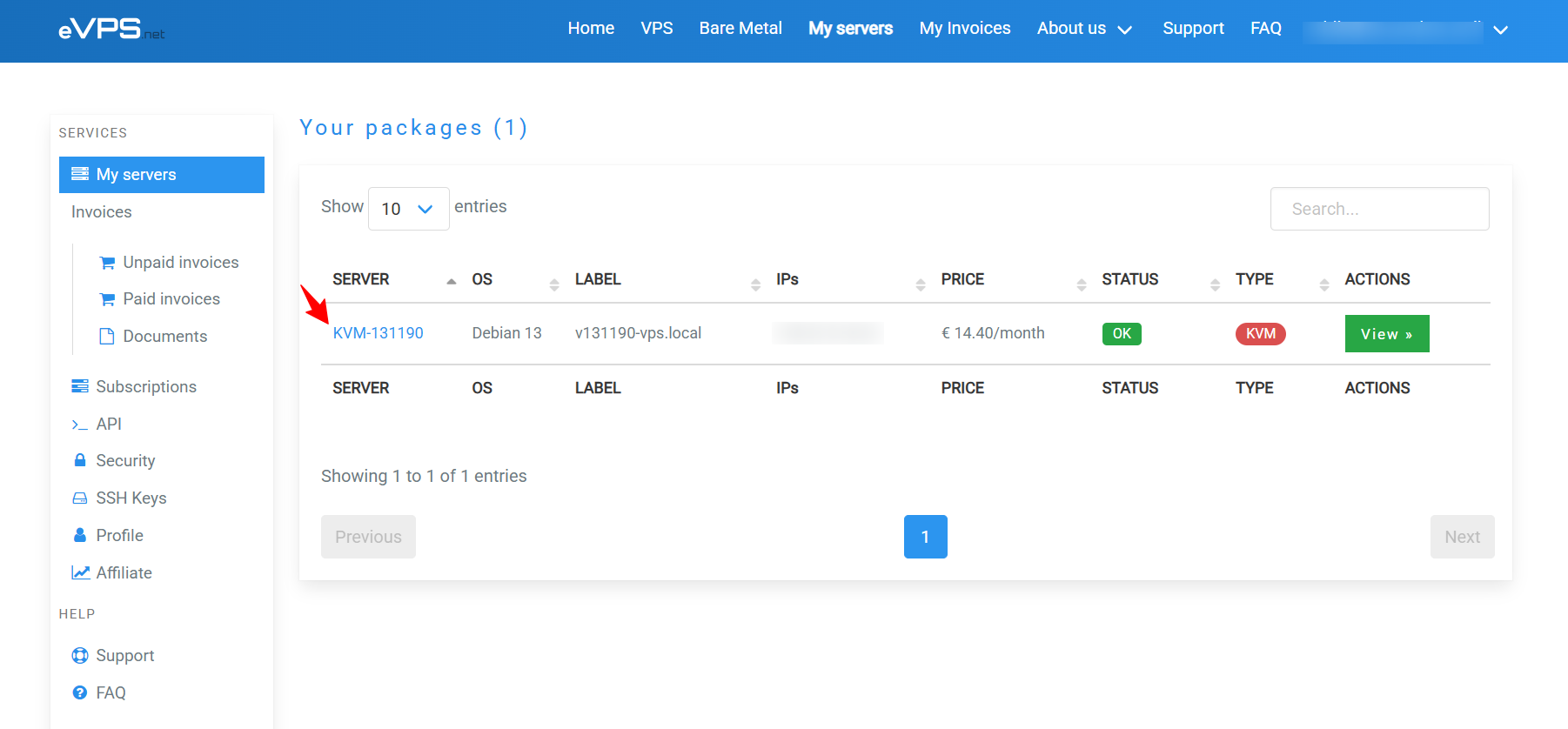Open Unpaid invoices in sidebar

click(x=181, y=263)
